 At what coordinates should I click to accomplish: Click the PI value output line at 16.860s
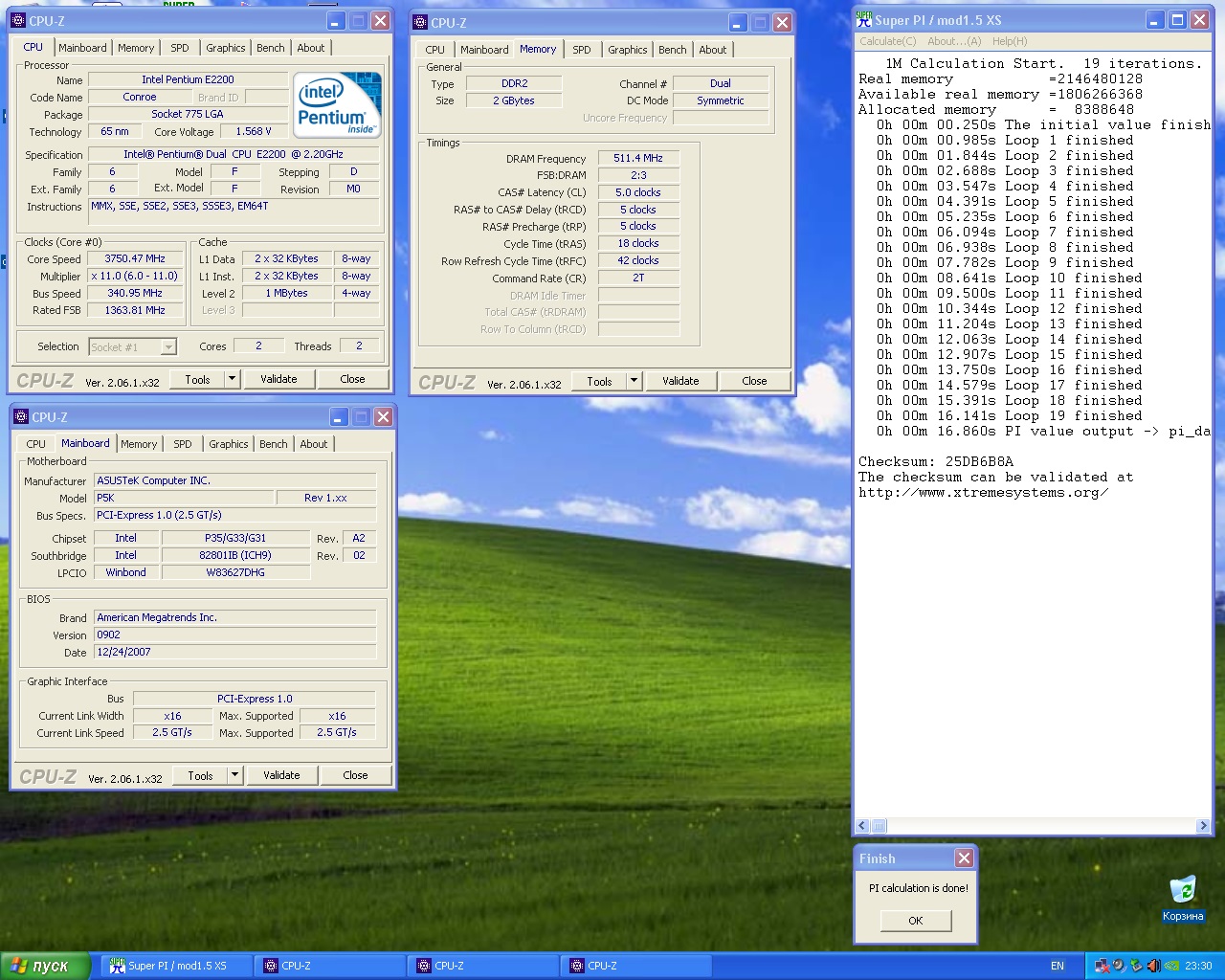coord(1043,431)
